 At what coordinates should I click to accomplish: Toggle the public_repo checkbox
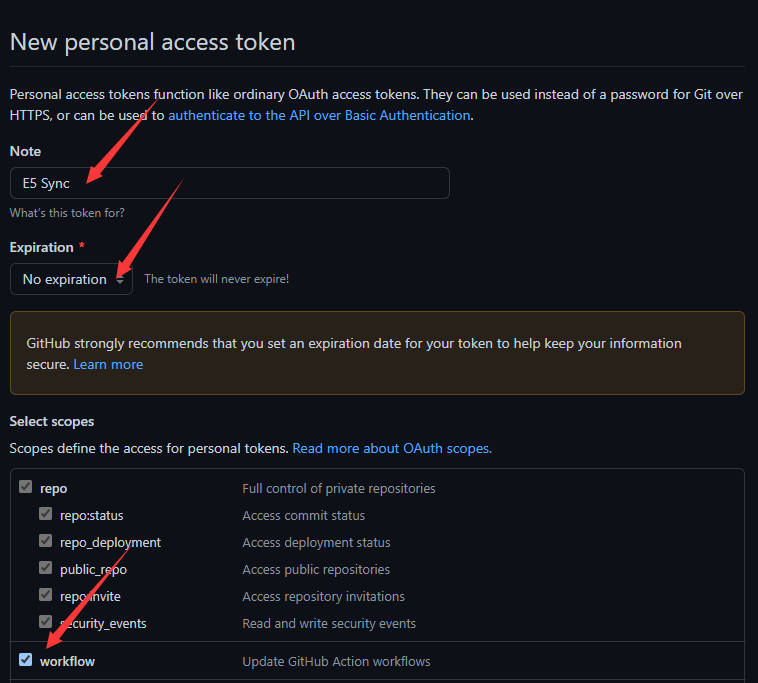(45, 569)
